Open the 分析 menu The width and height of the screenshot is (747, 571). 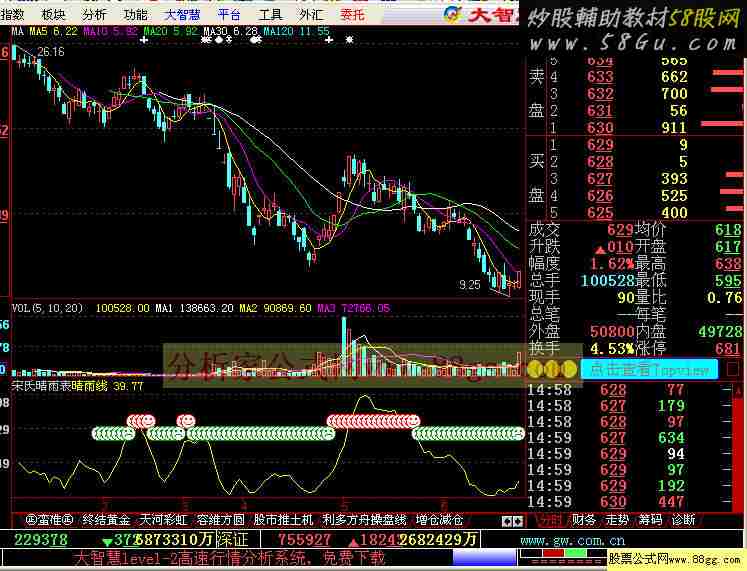click(94, 15)
